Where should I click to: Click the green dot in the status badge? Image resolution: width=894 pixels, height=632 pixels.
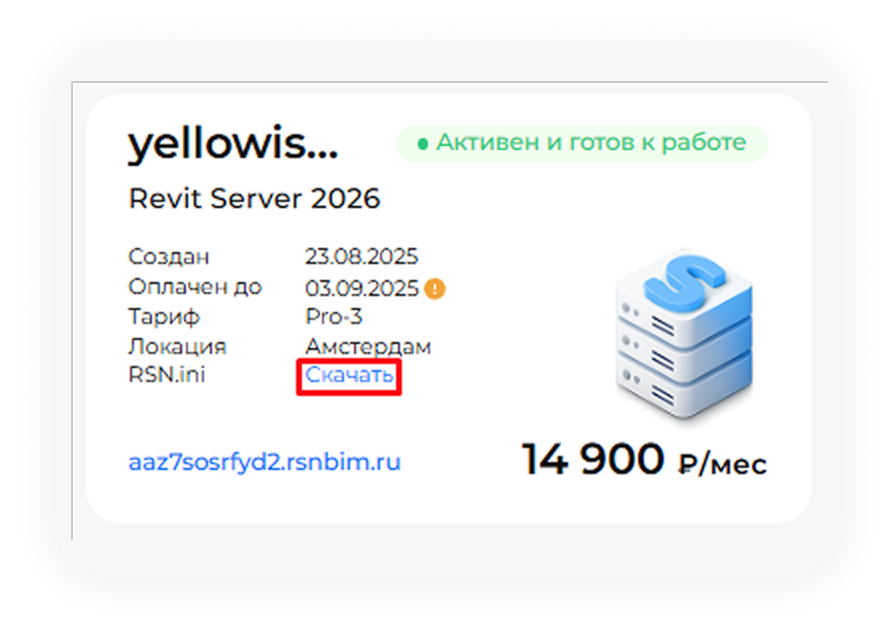click(x=423, y=143)
